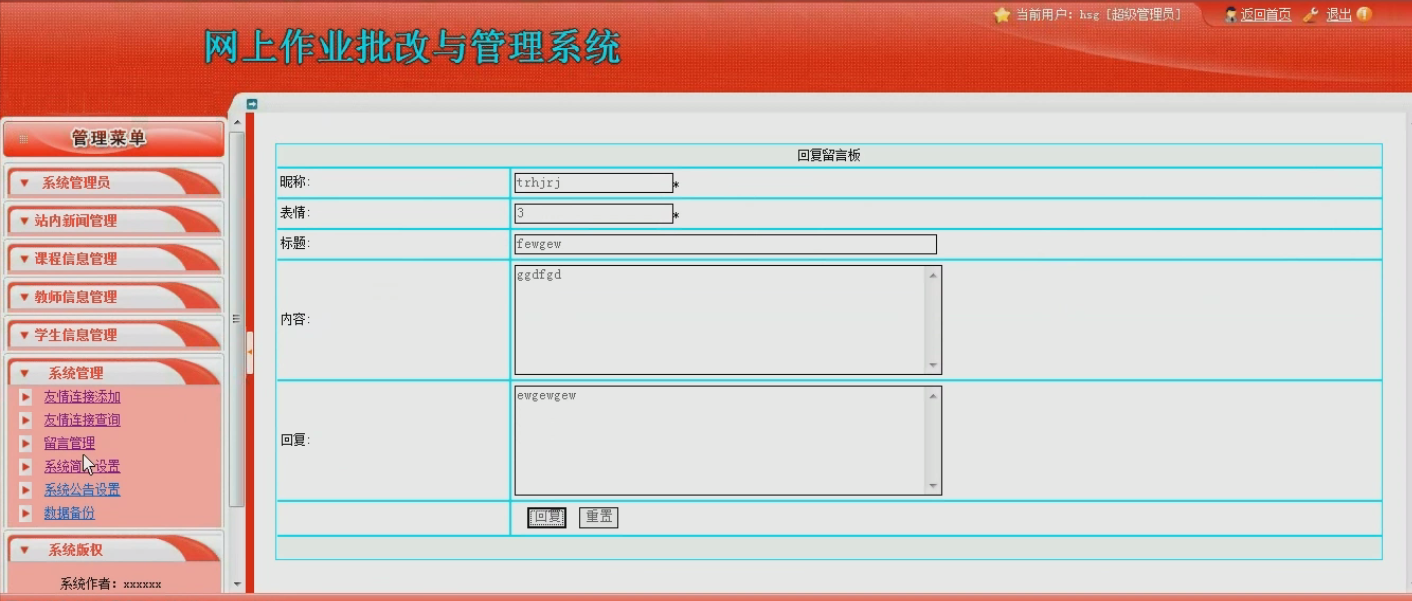Click arrow icon beside 留言管理
Screen dimensions: 1412x601
26,443
